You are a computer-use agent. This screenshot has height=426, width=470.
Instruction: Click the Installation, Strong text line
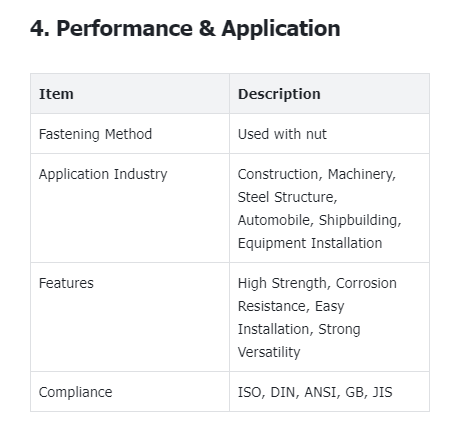pos(299,329)
